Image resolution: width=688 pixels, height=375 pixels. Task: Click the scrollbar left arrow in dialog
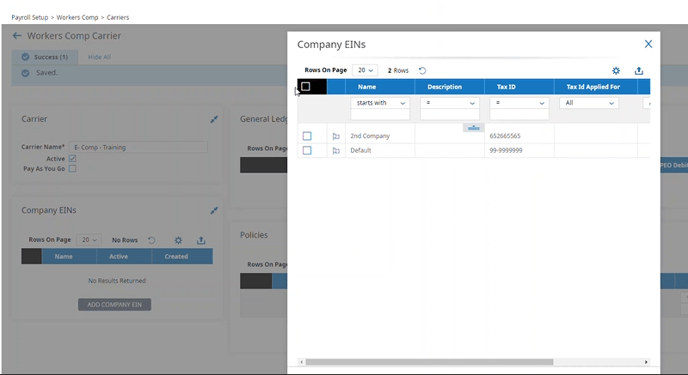[x=301, y=362]
